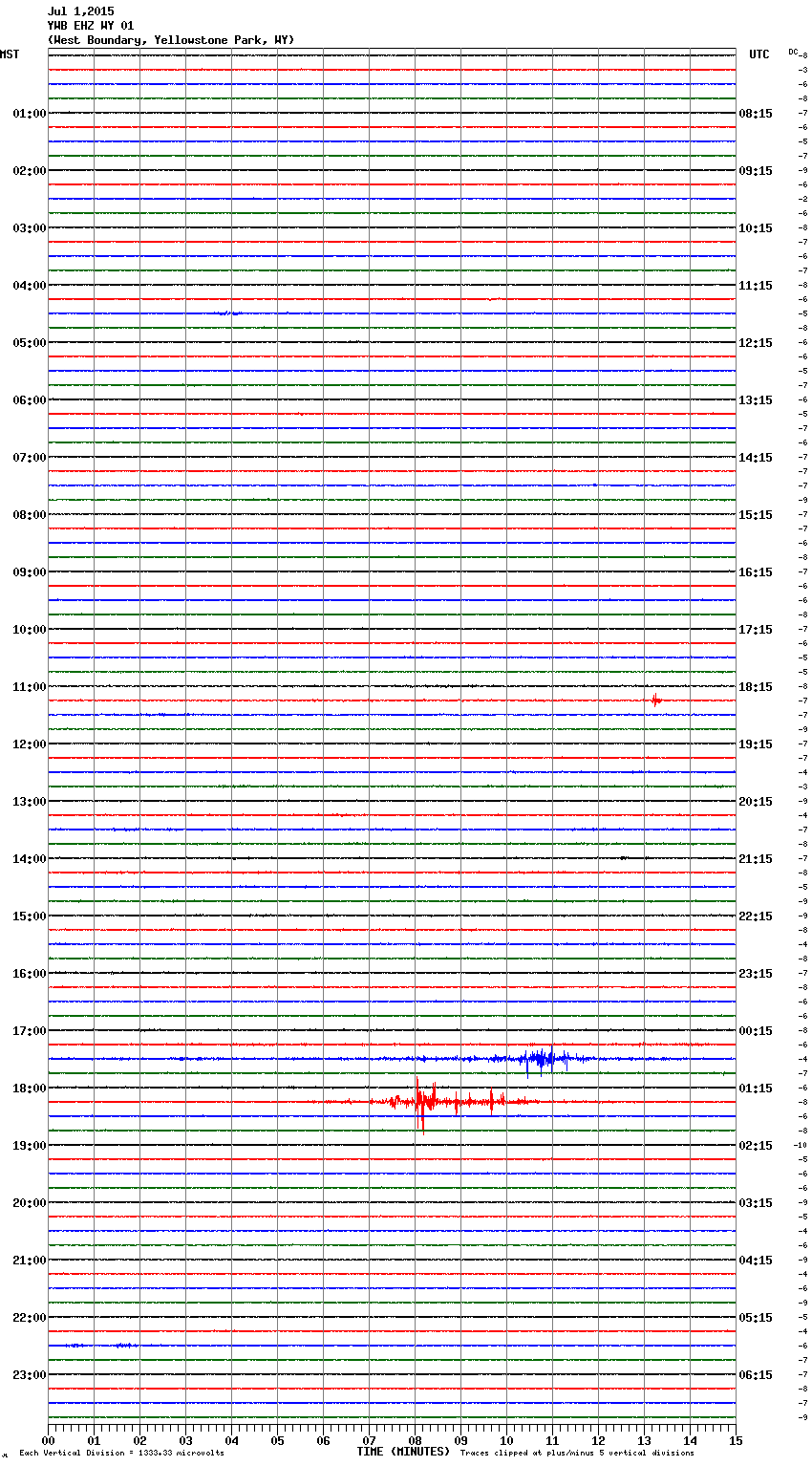The width and height of the screenshot is (812, 1466).
Task: Click the 06:00 MST time label
Action: tap(29, 400)
